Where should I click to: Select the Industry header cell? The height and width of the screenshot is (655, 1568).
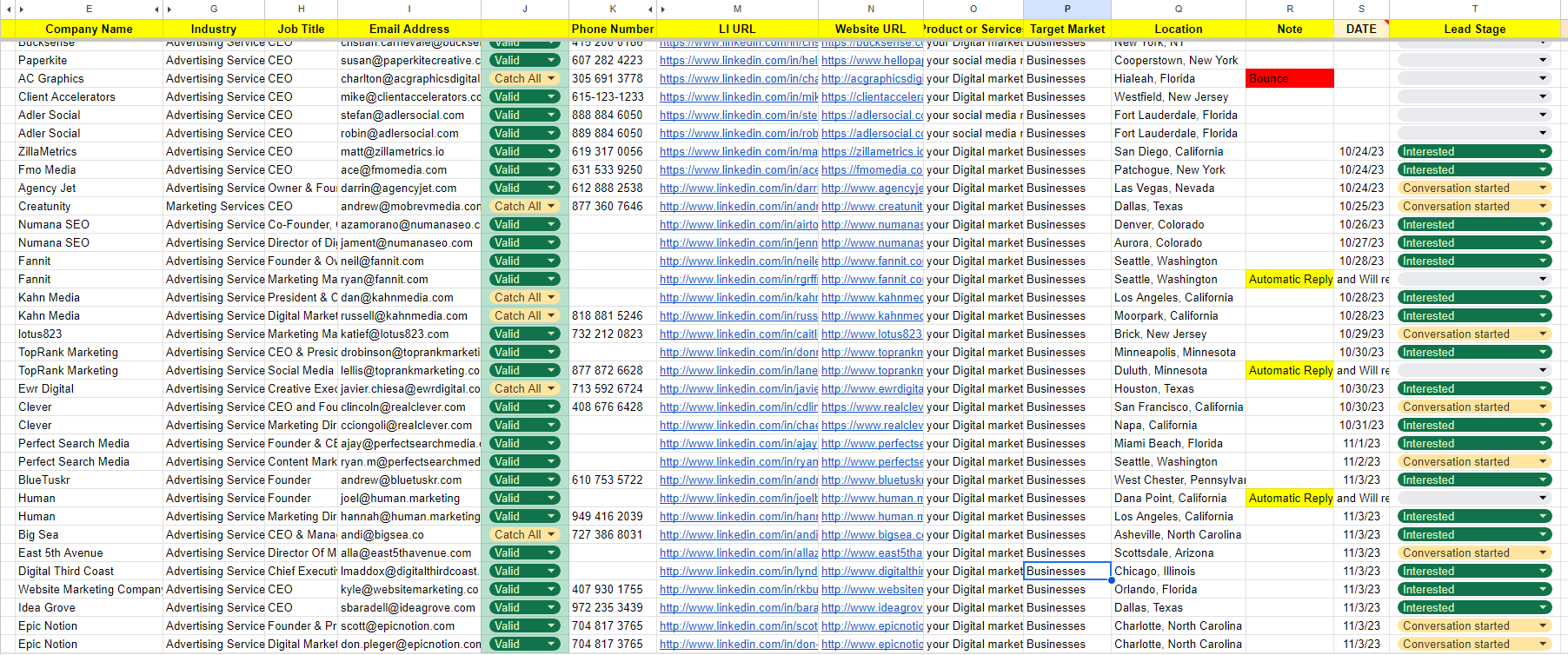tap(214, 29)
